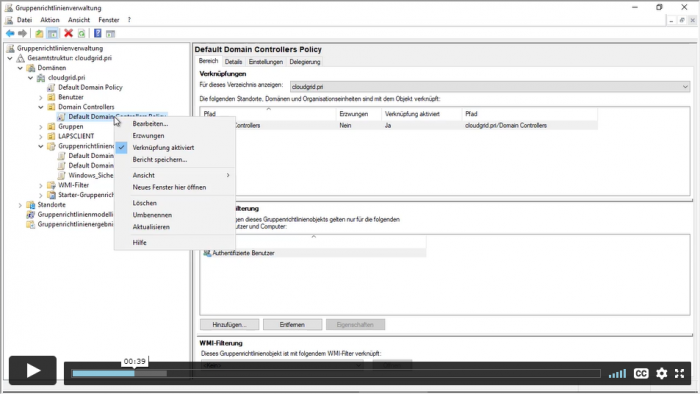Click the red Delete X toolbar icon
The image size is (700, 394).
tap(68, 33)
